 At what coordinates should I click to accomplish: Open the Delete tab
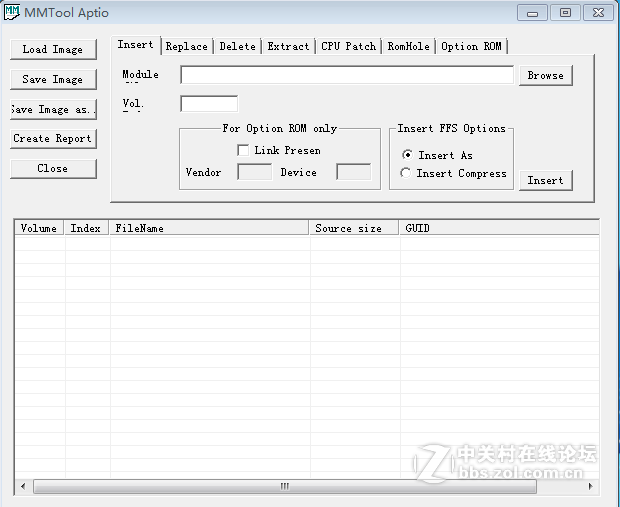click(238, 46)
